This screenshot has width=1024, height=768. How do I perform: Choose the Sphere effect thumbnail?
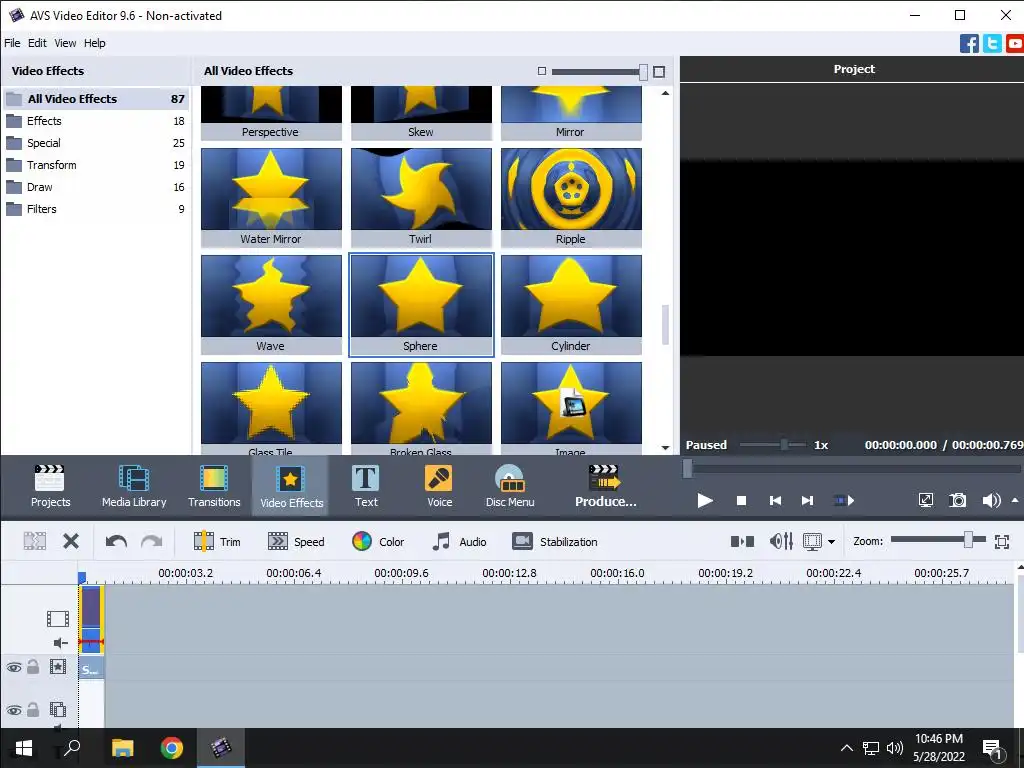pos(421,304)
